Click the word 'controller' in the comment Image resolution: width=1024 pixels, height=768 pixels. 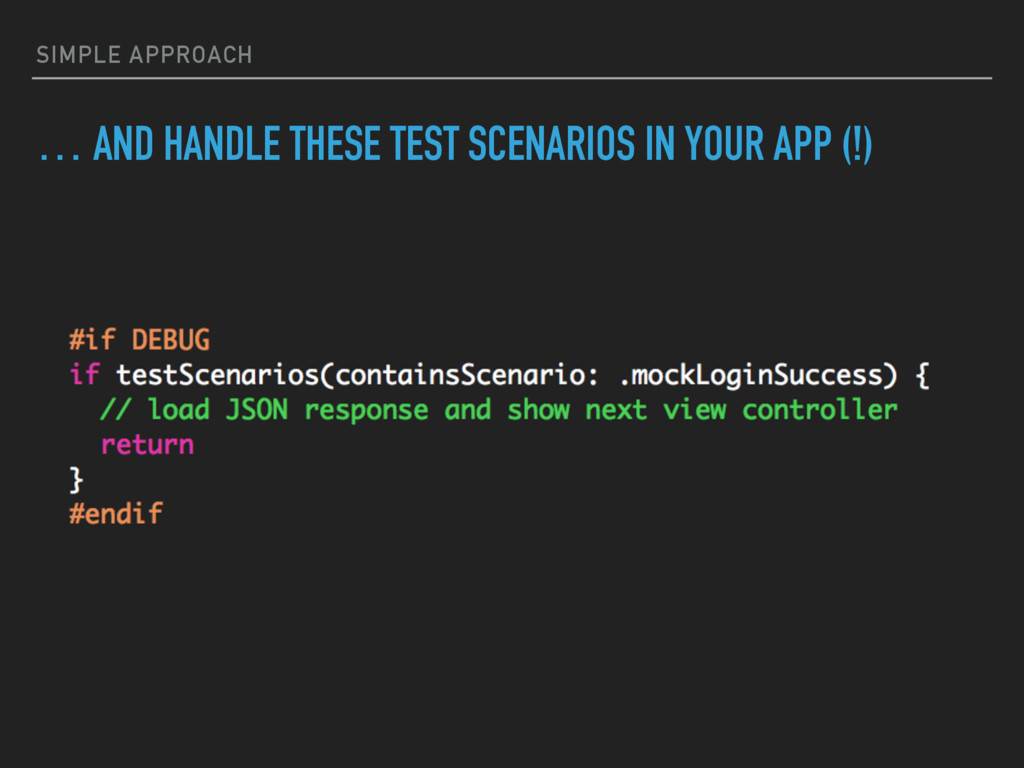pos(820,410)
